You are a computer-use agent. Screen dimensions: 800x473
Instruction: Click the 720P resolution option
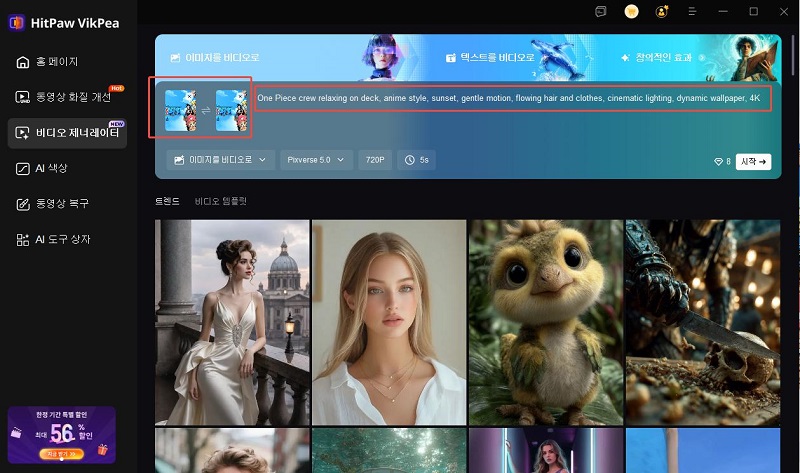coord(375,160)
